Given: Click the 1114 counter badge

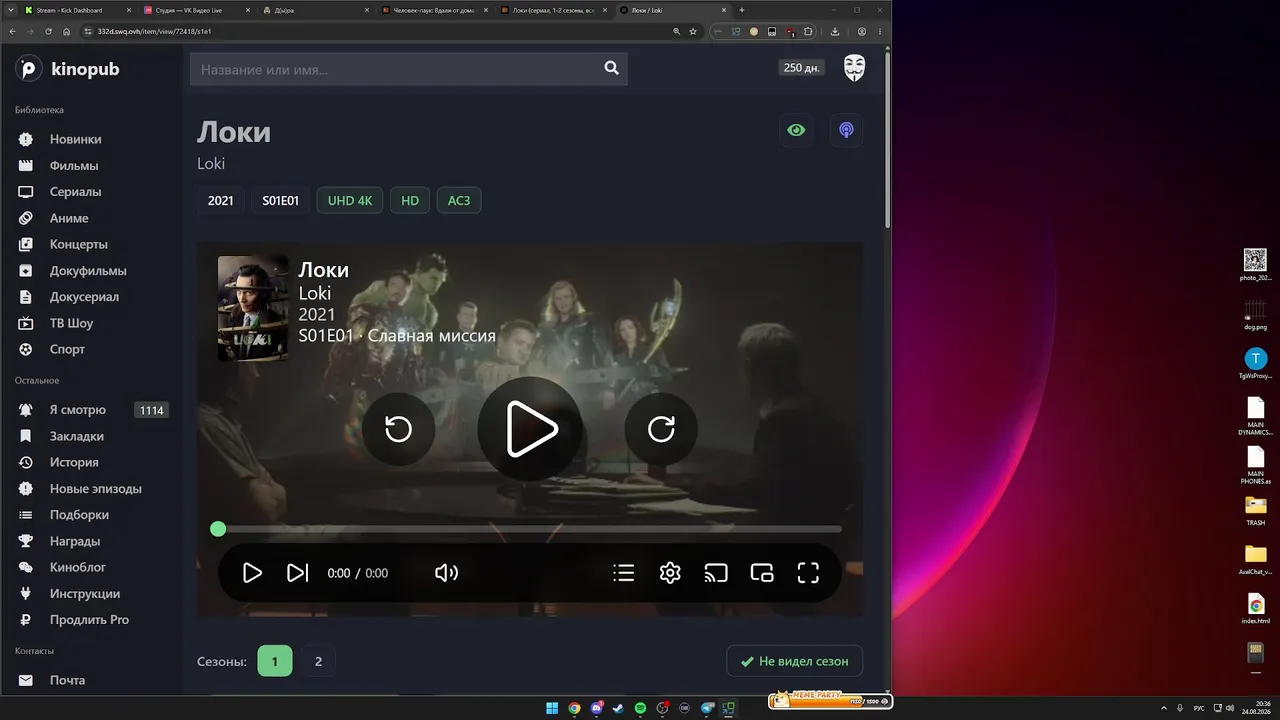Looking at the screenshot, I should 151,410.
